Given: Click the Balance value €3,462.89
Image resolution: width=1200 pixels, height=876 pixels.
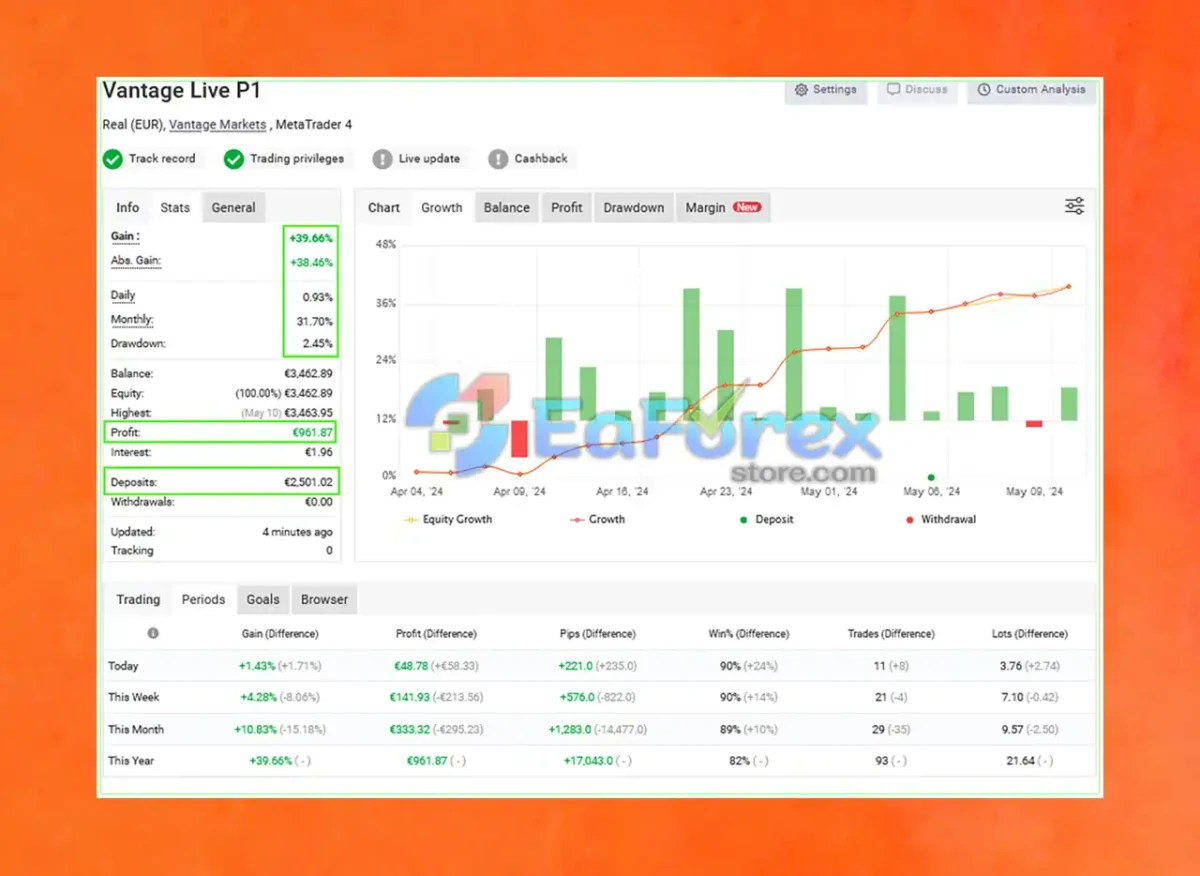Looking at the screenshot, I should (308, 374).
